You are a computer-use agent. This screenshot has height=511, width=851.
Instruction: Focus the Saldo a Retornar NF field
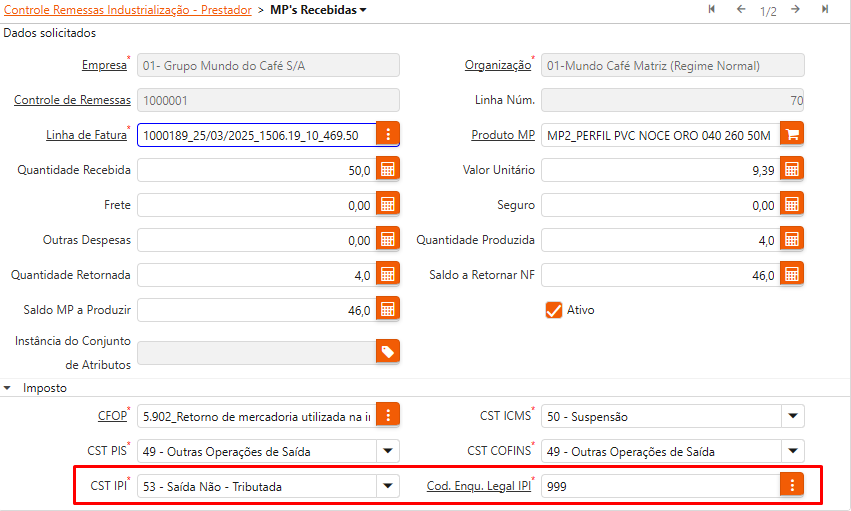click(x=661, y=275)
